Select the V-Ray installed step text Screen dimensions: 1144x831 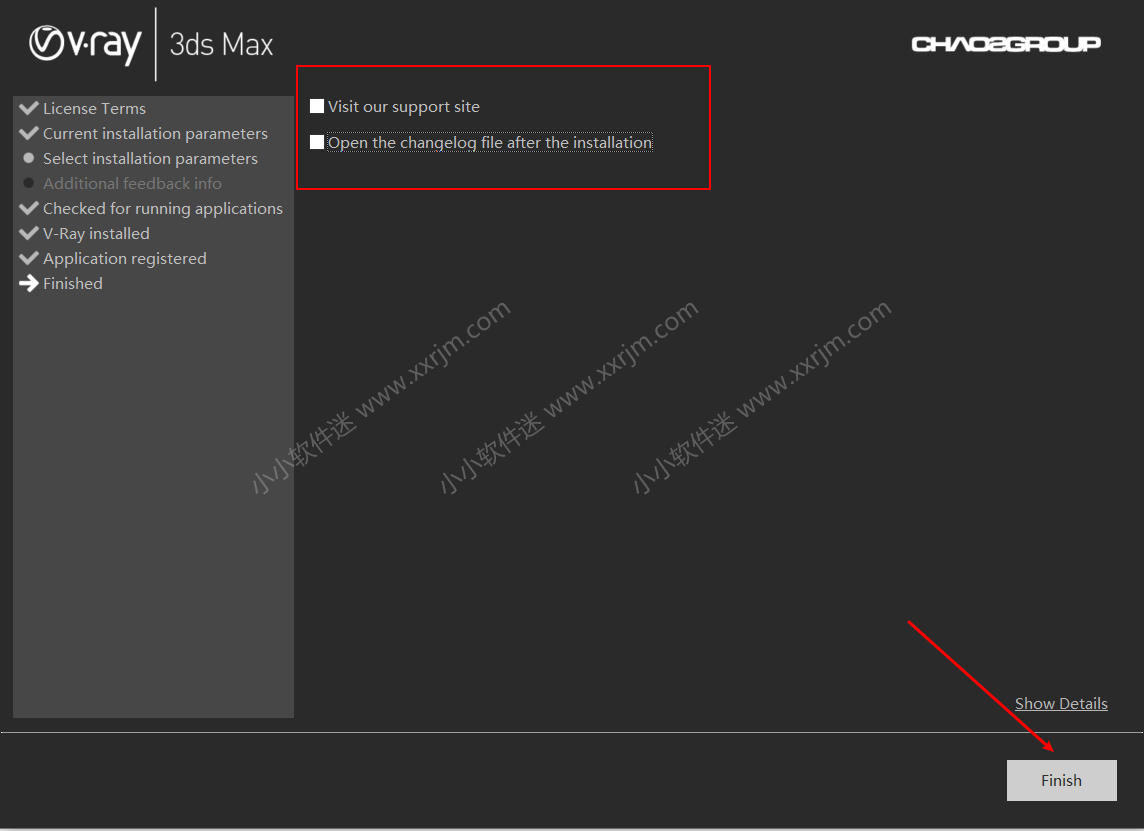96,233
